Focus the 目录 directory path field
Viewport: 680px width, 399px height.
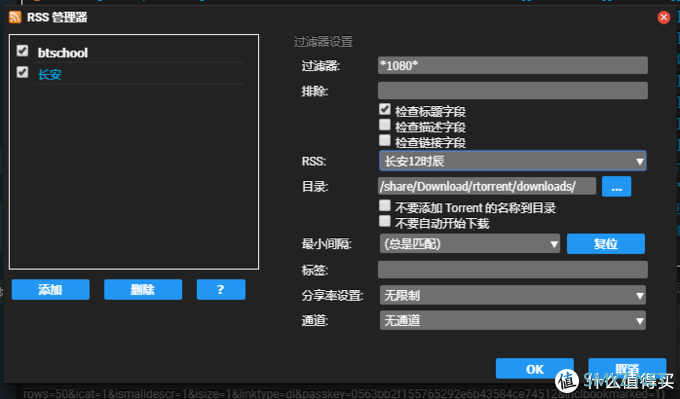(487, 186)
